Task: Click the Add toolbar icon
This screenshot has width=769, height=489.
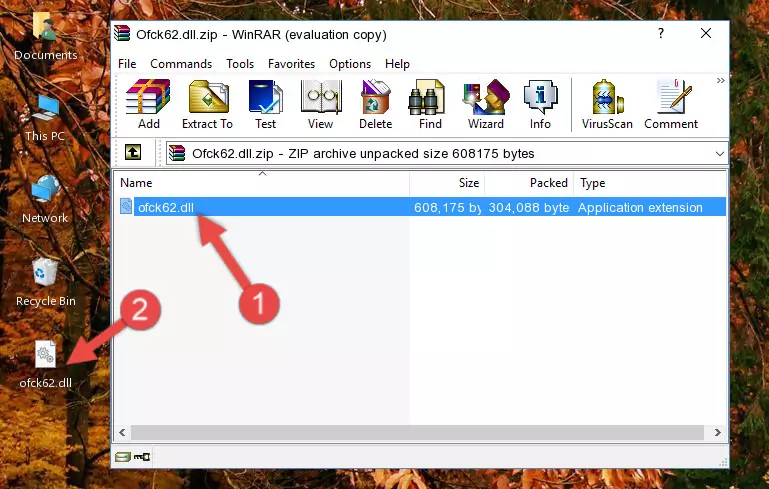Action: pyautogui.click(x=148, y=104)
